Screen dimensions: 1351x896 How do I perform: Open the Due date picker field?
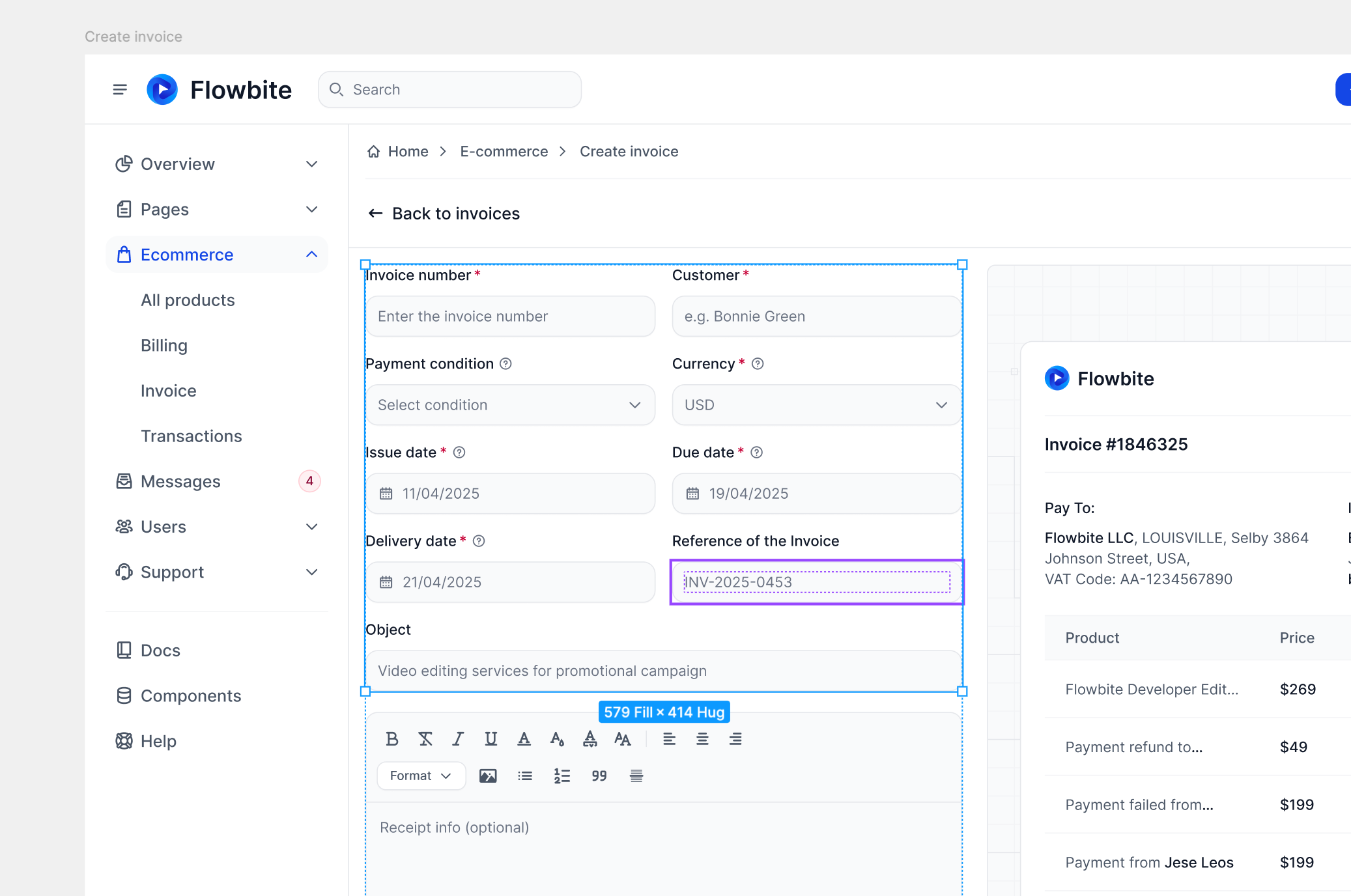[x=817, y=494]
